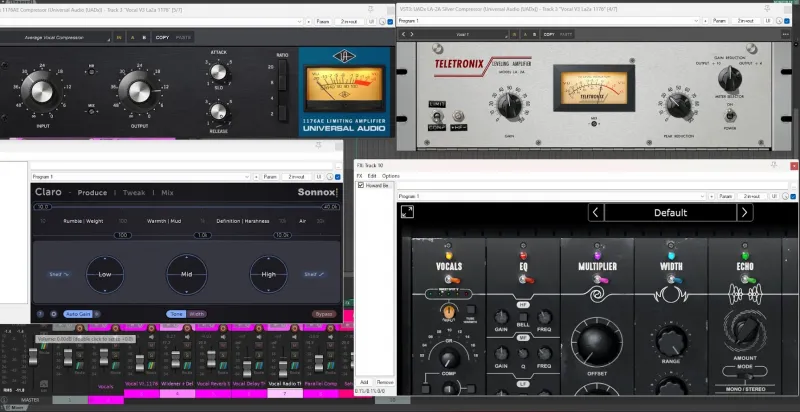Click the Add button in FX chain
800x412 pixels.
[364, 382]
